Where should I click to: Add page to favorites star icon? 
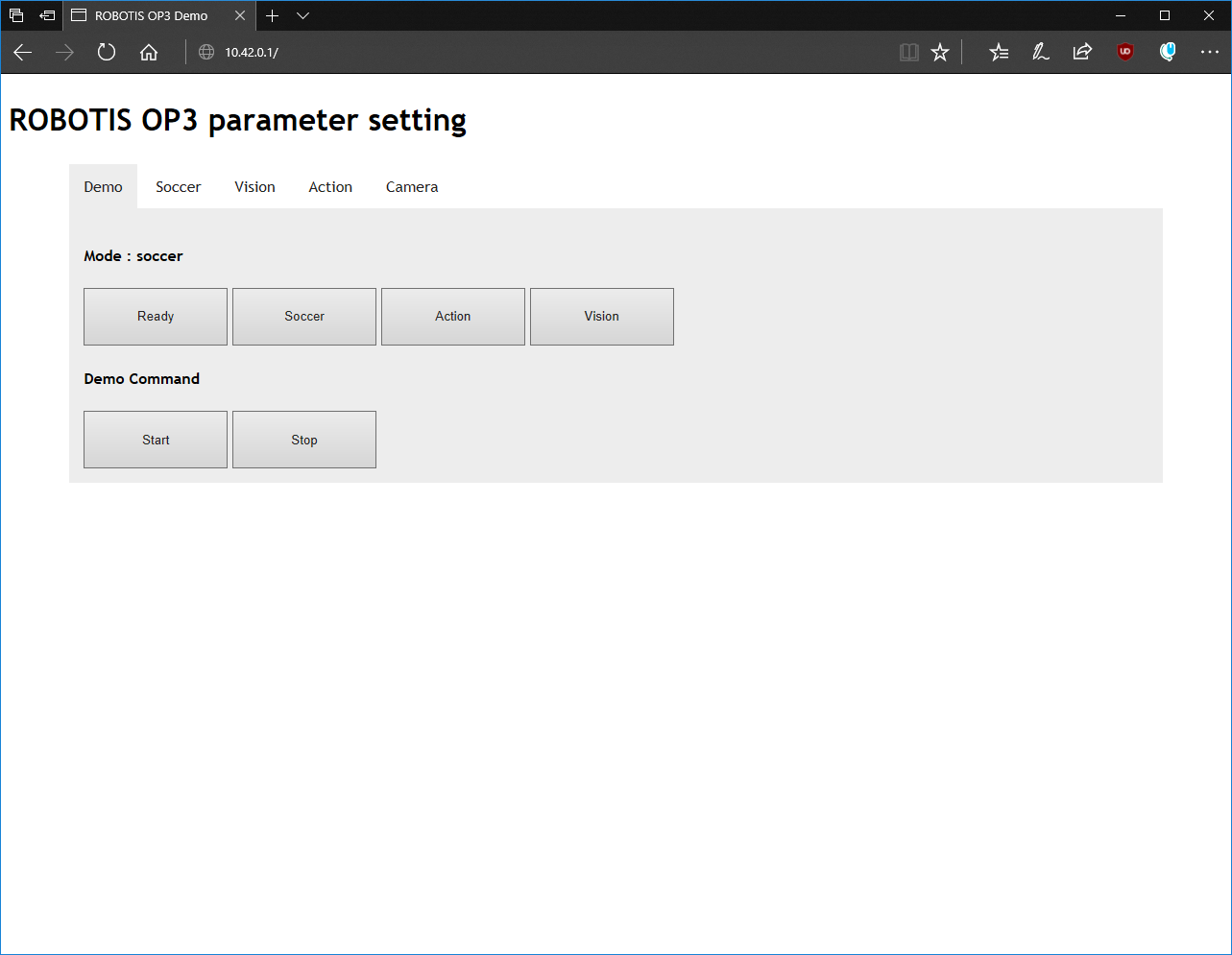[940, 53]
